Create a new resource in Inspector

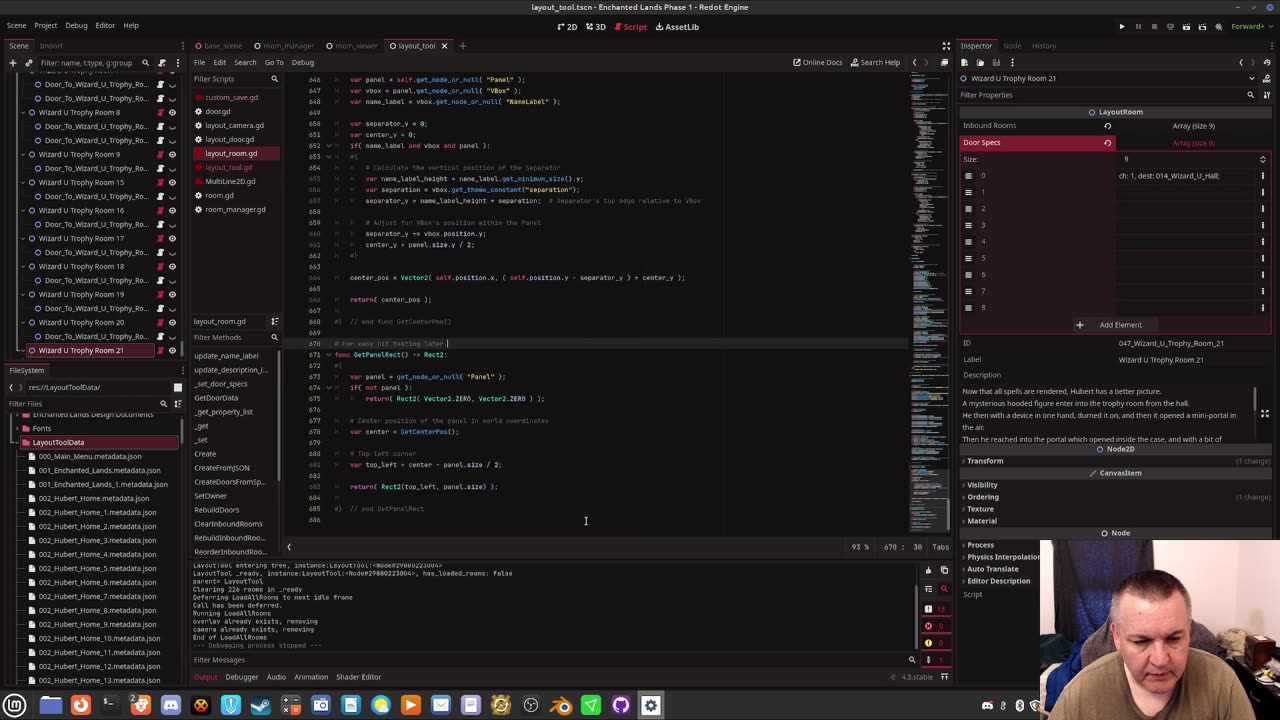pyautogui.click(x=964, y=63)
